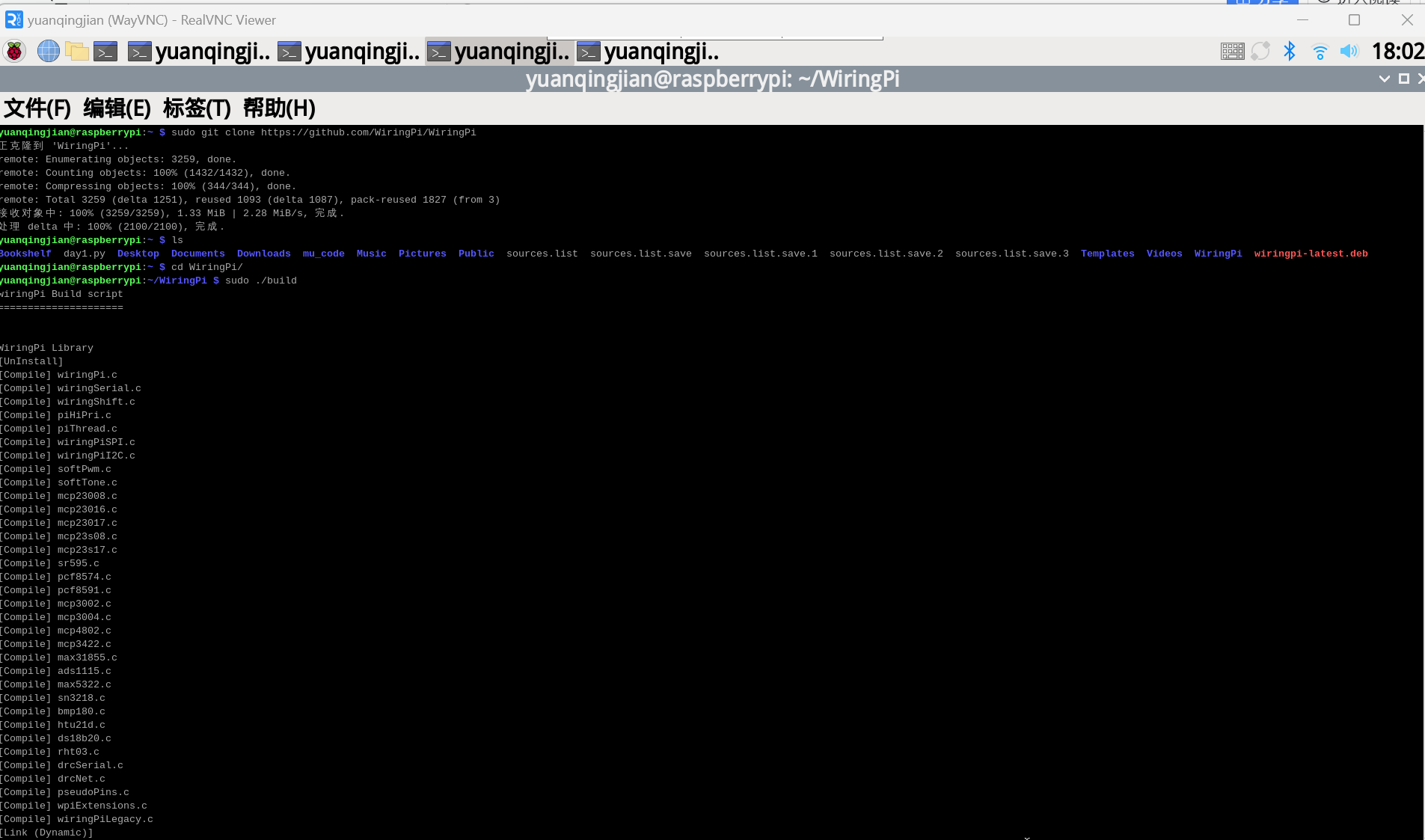Open the 帮助(H) menu
Image resolution: width=1425 pixels, height=840 pixels.
coord(279,108)
